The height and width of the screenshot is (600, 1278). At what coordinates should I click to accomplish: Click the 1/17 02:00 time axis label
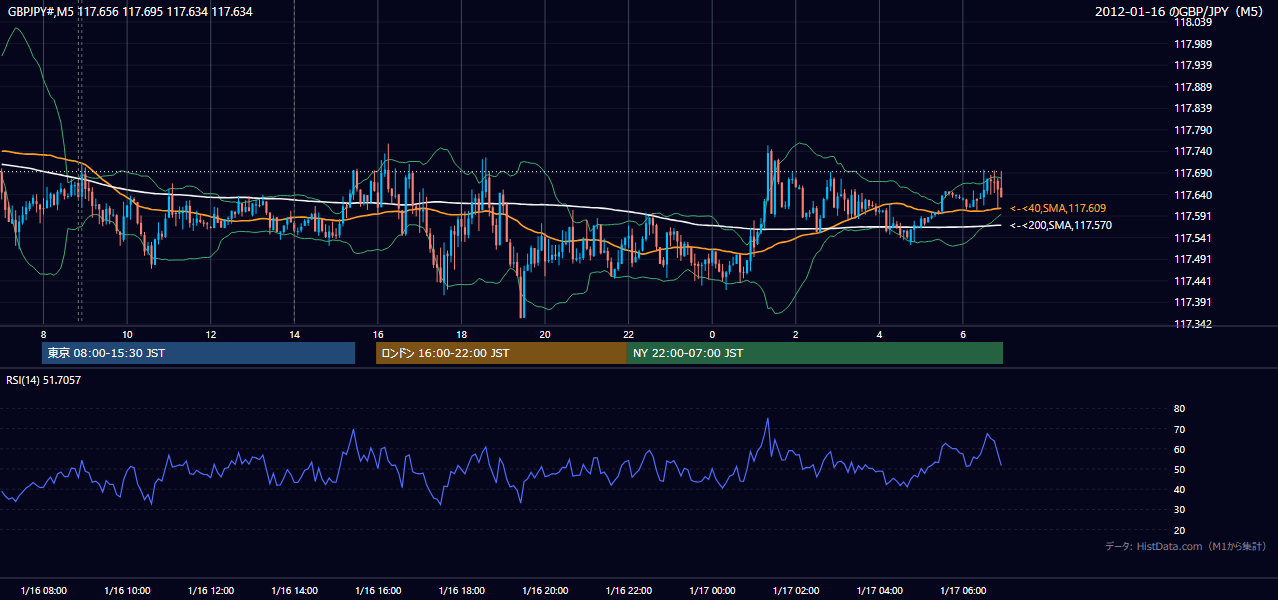tap(795, 591)
